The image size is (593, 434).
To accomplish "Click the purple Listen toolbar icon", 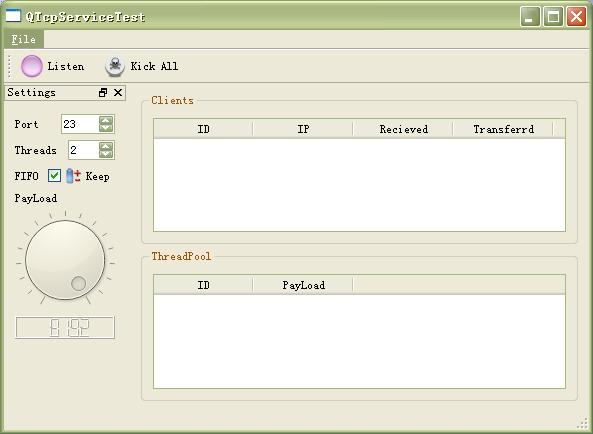I will click(32, 66).
